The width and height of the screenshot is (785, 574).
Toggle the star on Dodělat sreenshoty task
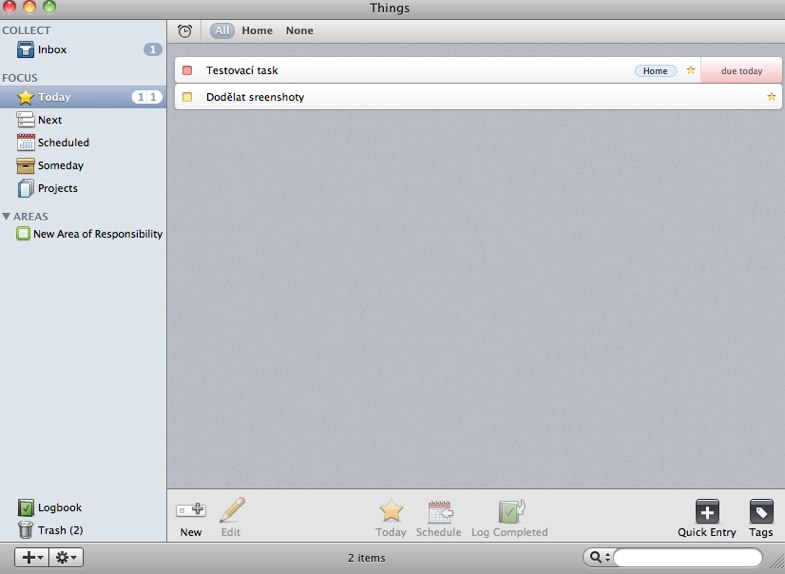(x=771, y=97)
